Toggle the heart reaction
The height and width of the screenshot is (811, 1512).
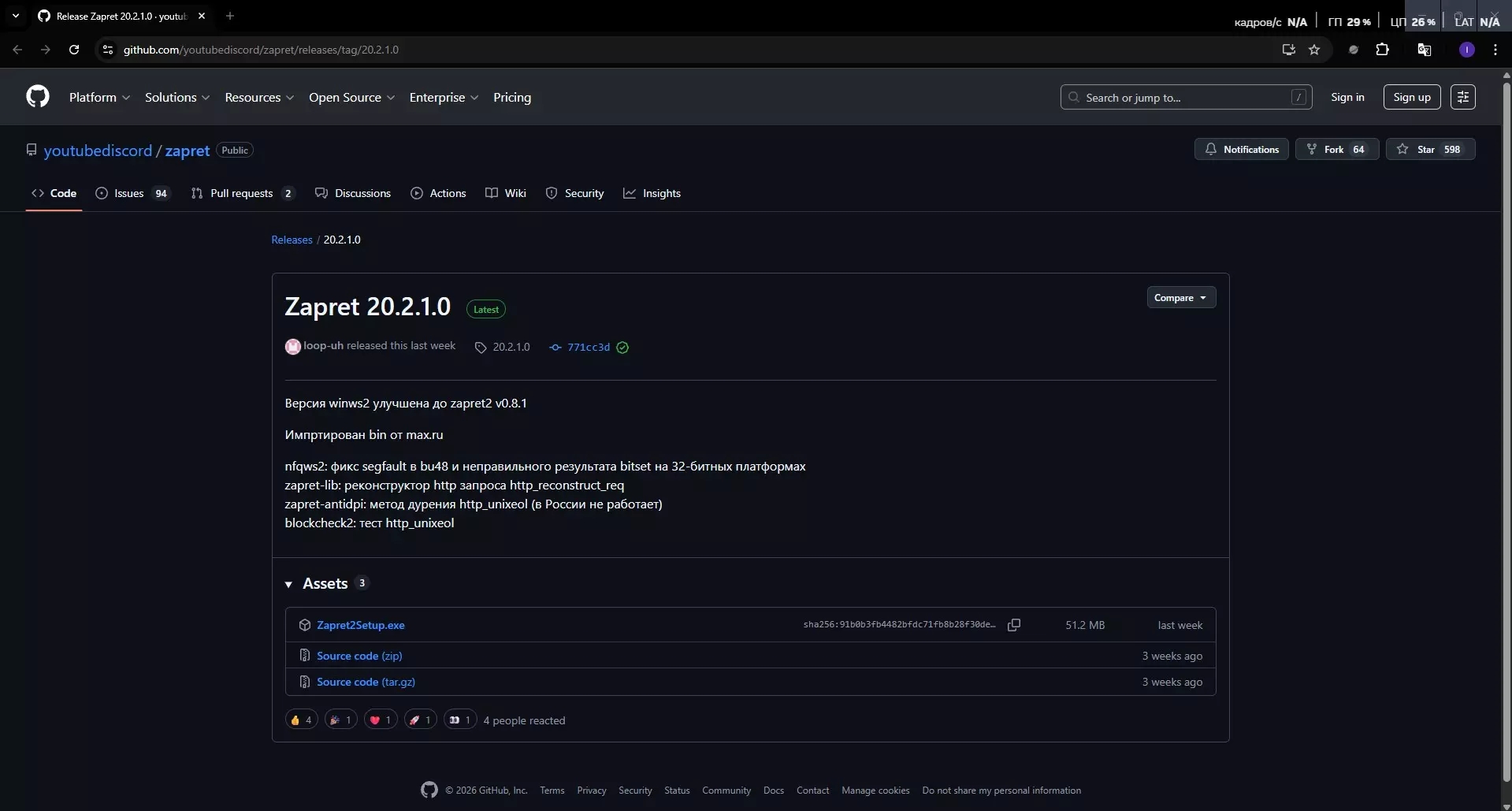coord(381,720)
